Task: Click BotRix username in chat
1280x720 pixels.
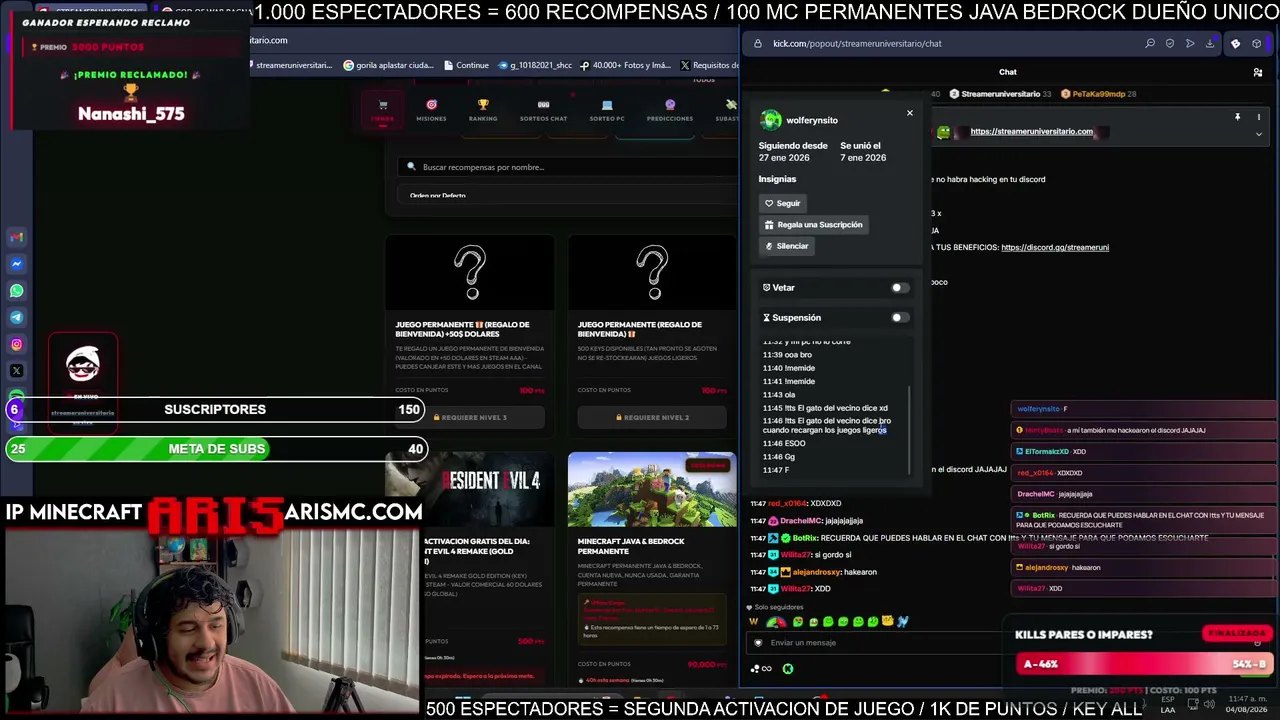Action: click(805, 538)
